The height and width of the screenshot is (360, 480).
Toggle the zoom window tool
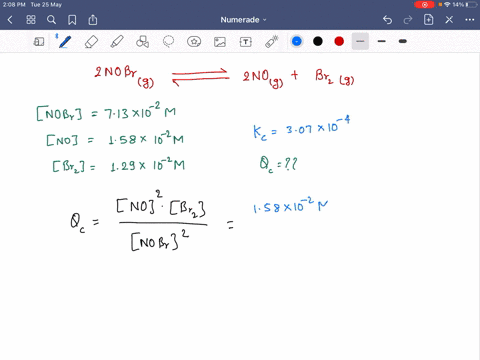pos(39,42)
